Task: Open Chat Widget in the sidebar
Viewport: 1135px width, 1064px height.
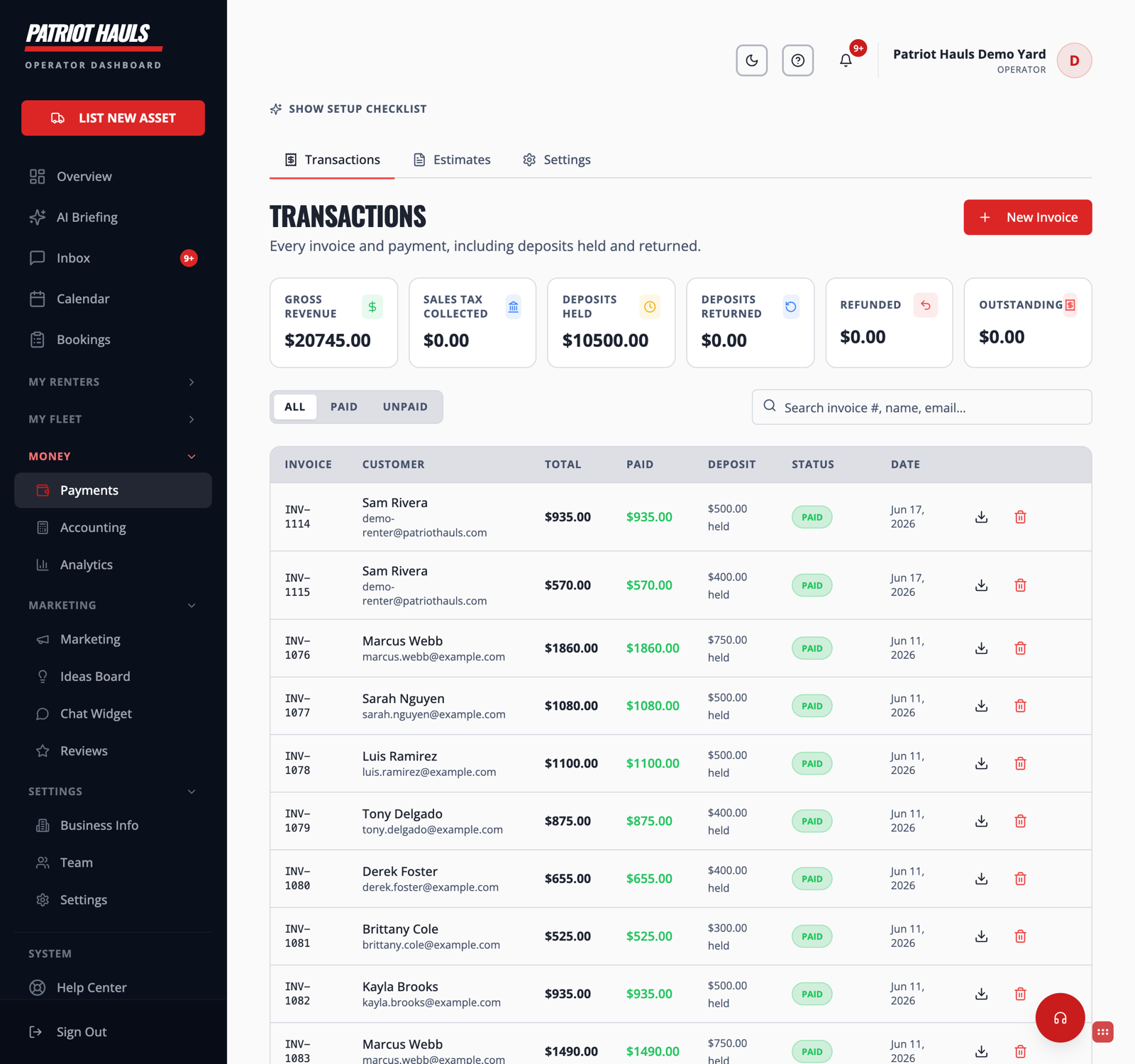Action: click(x=113, y=714)
